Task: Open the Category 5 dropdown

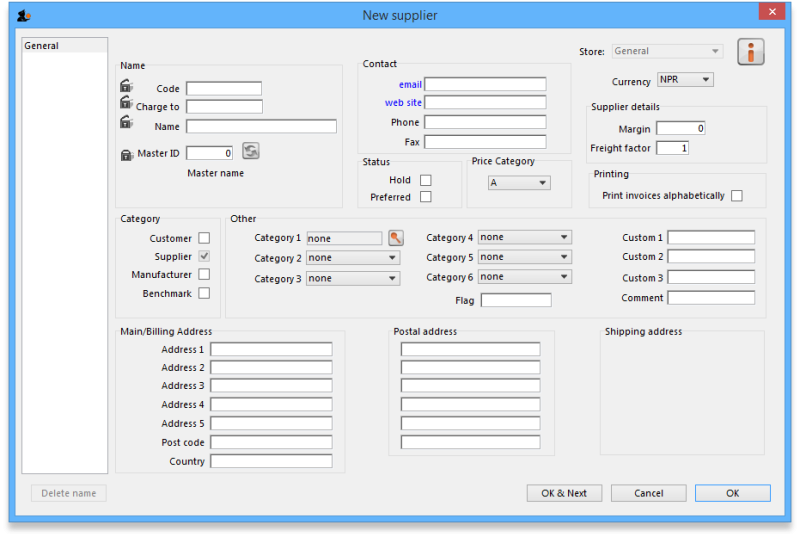Action: click(x=524, y=257)
